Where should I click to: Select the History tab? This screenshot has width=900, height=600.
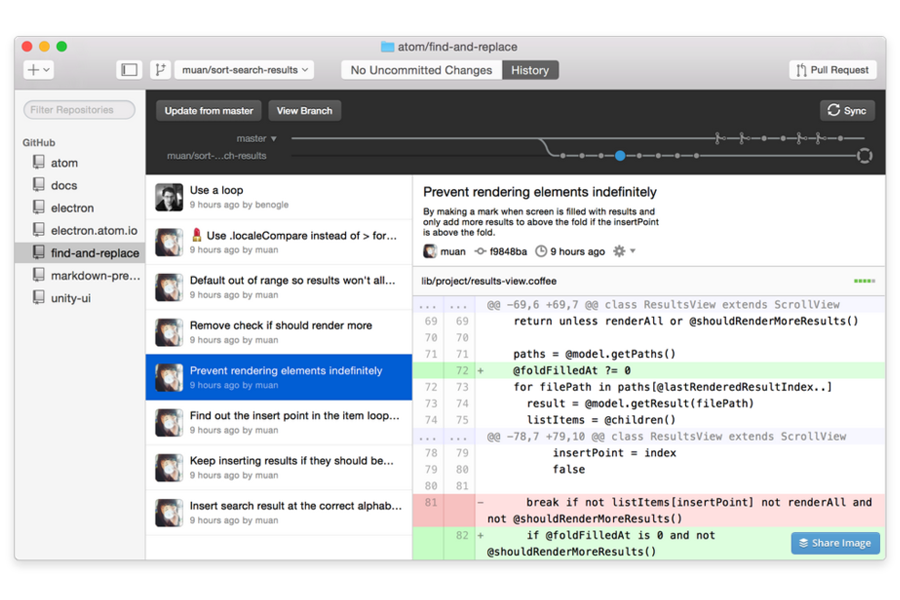(530, 70)
